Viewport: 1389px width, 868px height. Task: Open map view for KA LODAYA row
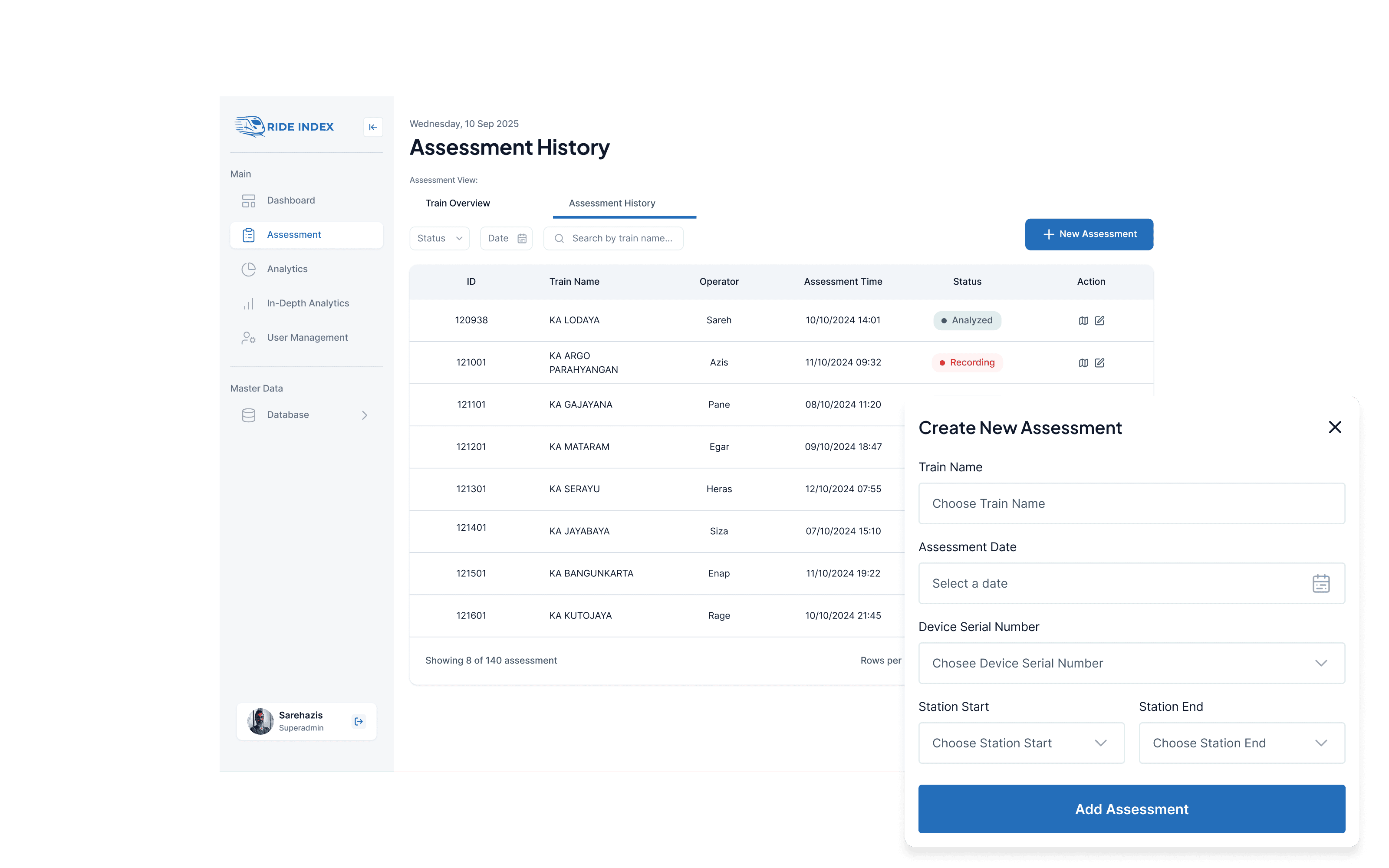pyautogui.click(x=1083, y=321)
